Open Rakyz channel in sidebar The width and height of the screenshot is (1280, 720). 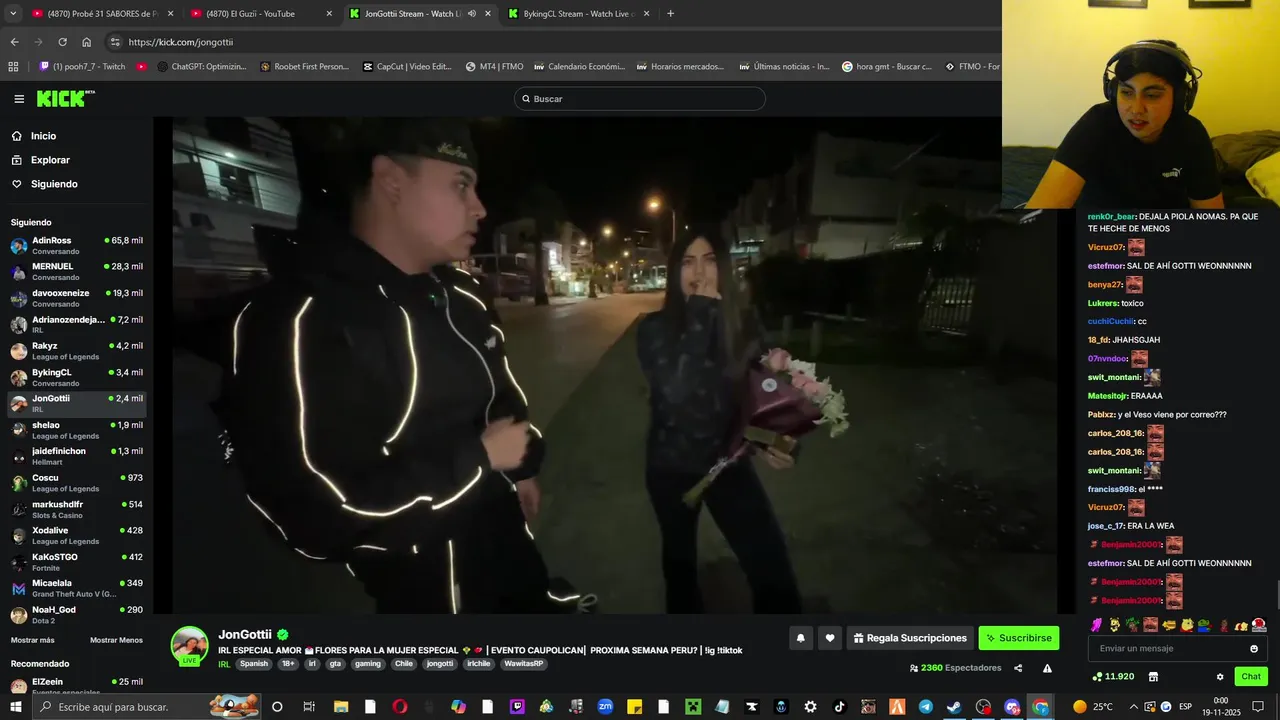click(77, 351)
